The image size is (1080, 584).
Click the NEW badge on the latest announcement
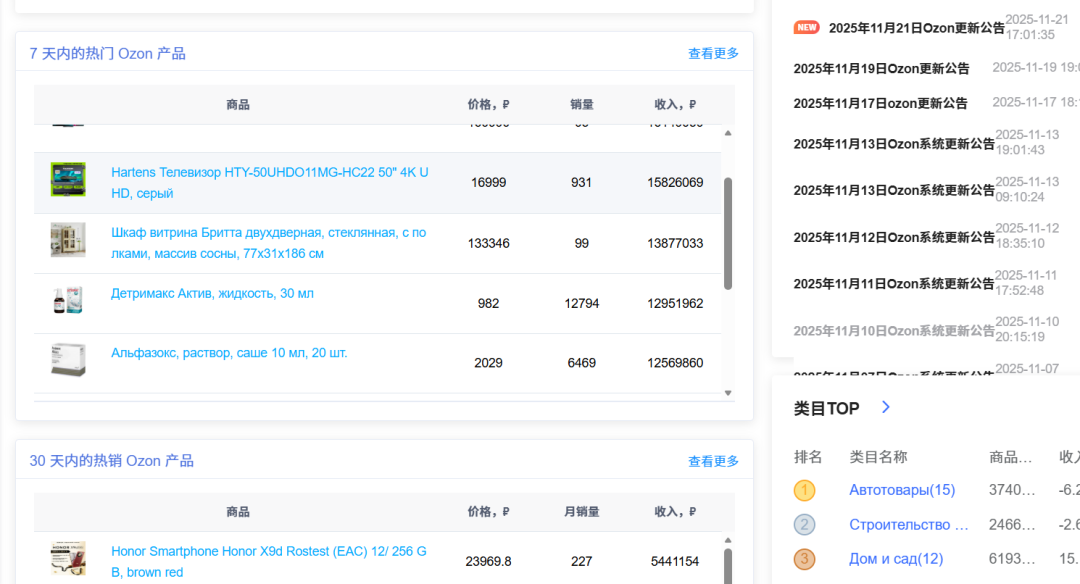[807, 28]
